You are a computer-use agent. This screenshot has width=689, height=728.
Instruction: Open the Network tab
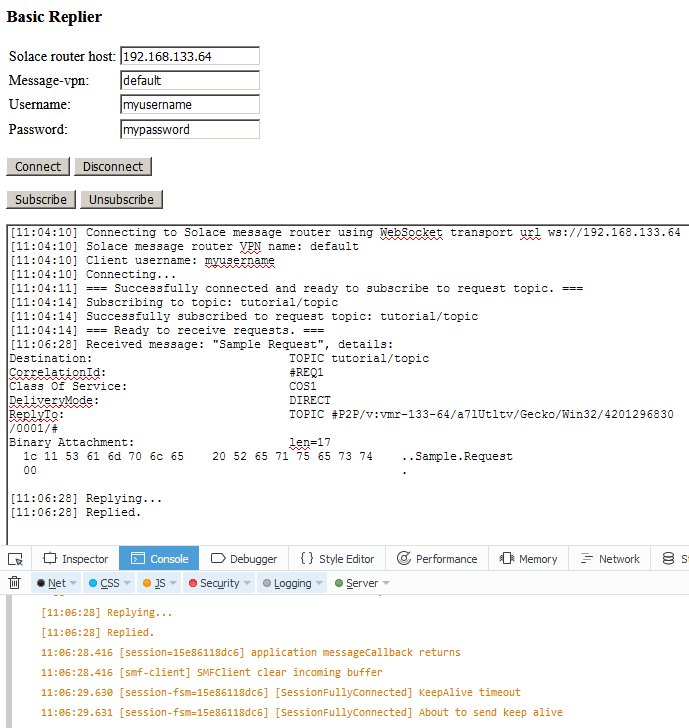click(x=609, y=559)
